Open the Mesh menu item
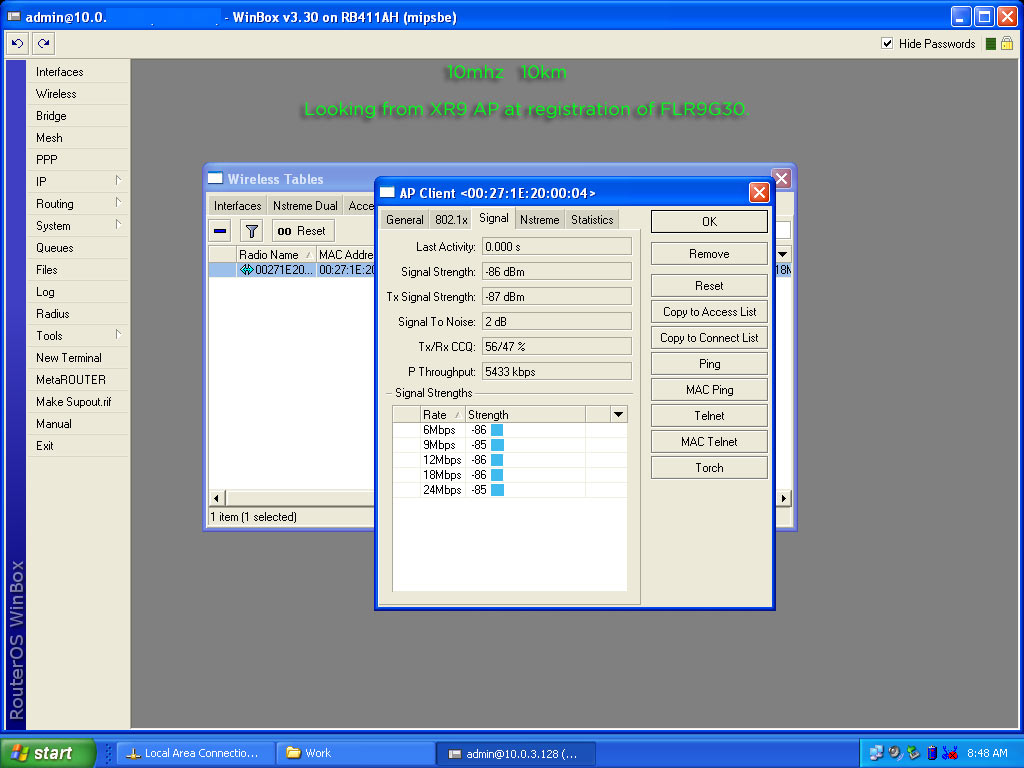The image size is (1024, 768). click(77, 138)
